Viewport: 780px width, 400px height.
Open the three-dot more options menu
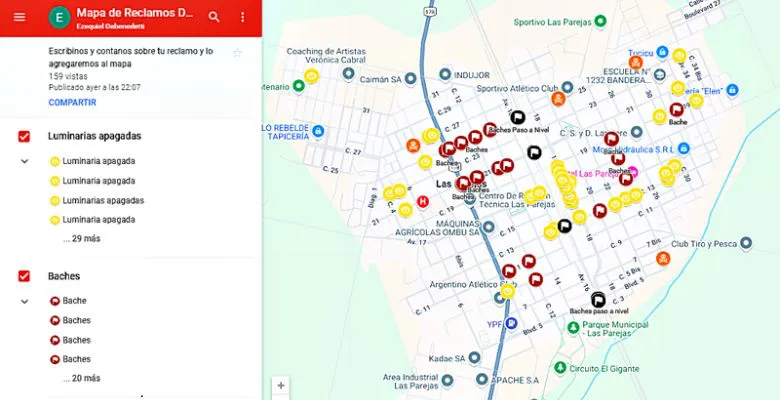point(243,17)
